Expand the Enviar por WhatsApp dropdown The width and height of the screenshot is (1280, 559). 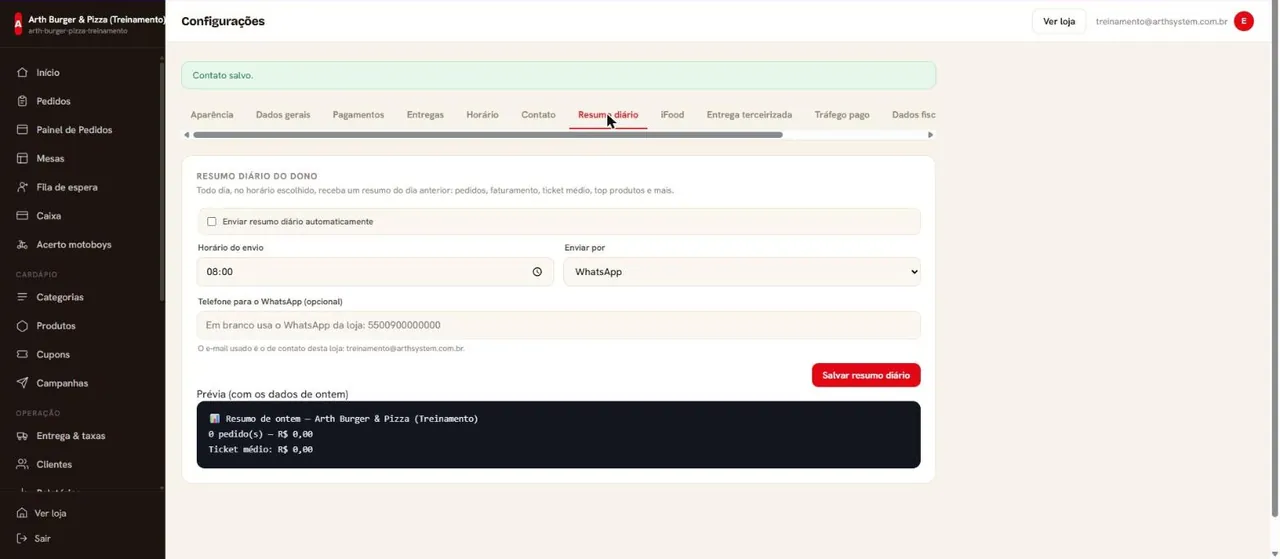click(x=742, y=272)
